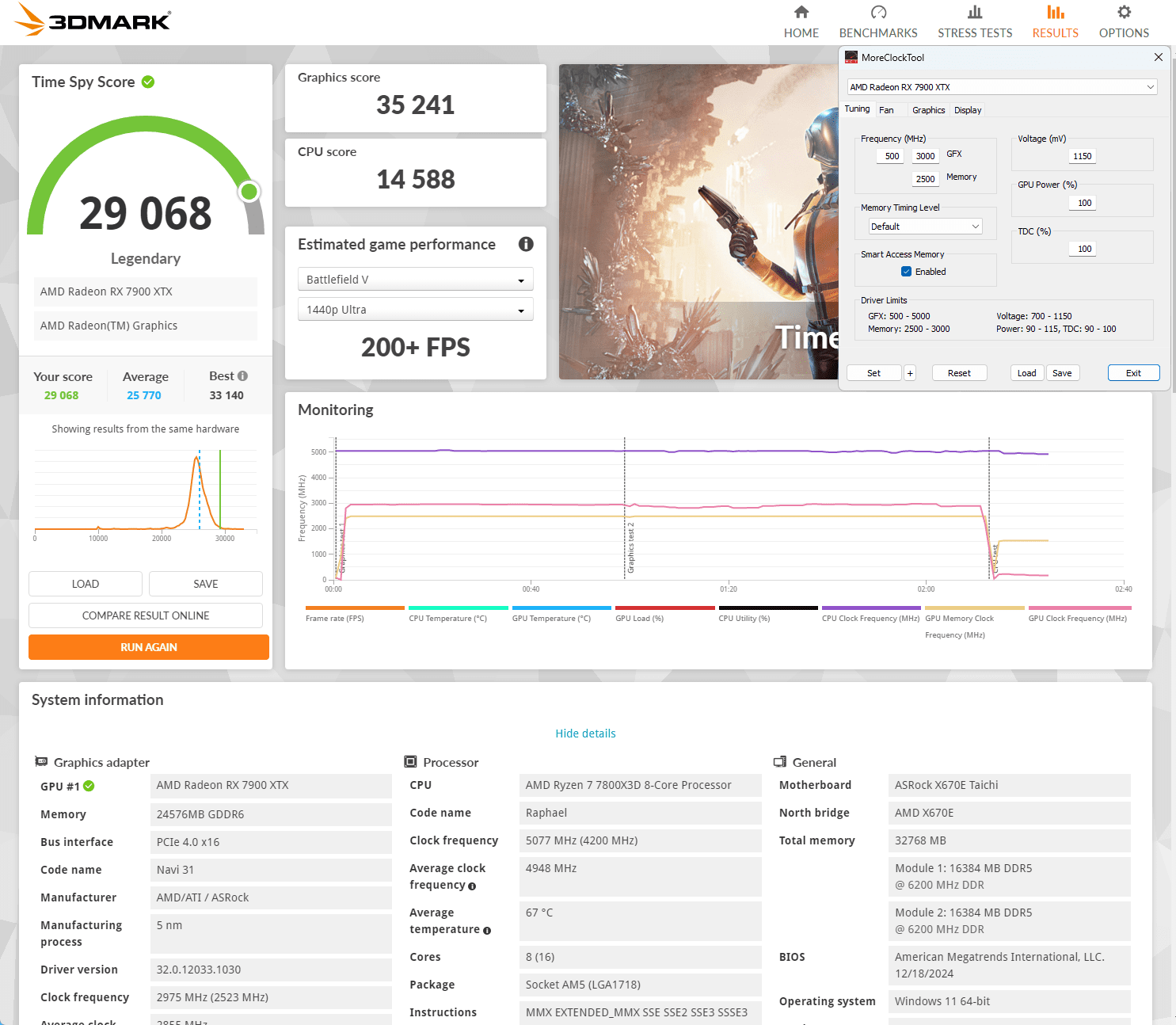The height and width of the screenshot is (1025, 1176).
Task: Click the Processor section icon
Action: click(x=410, y=762)
